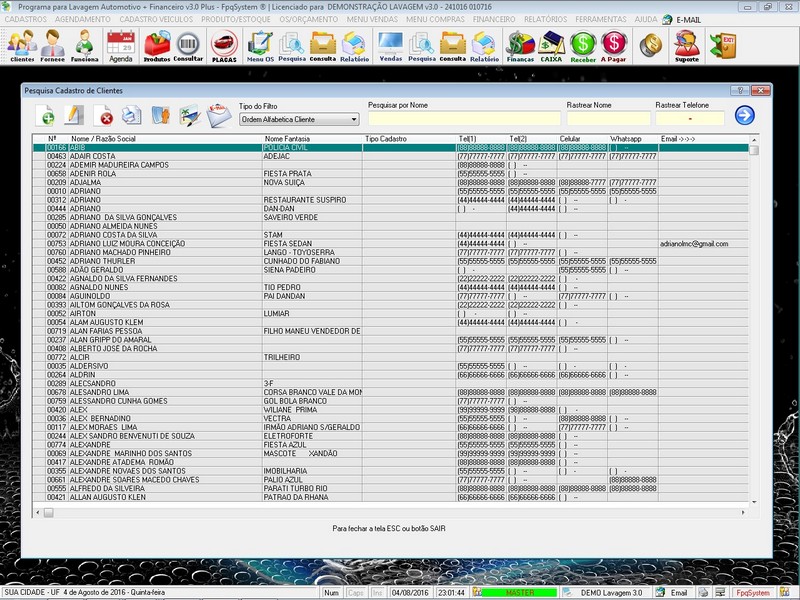Select the ADEMIR MADUREIRA CAMPOS row
This screenshot has height=600, width=800.
click(x=390, y=165)
